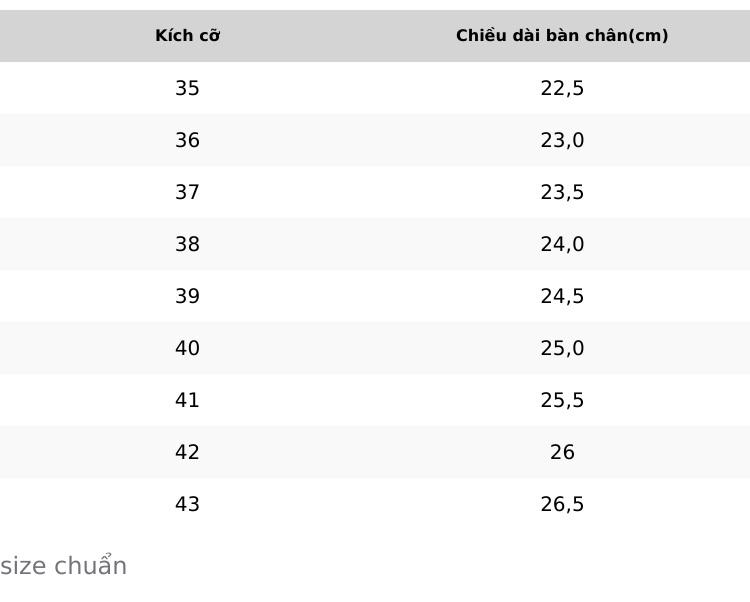Select size 42 cell
This screenshot has height=602, width=750.
pyautogui.click(x=187, y=452)
